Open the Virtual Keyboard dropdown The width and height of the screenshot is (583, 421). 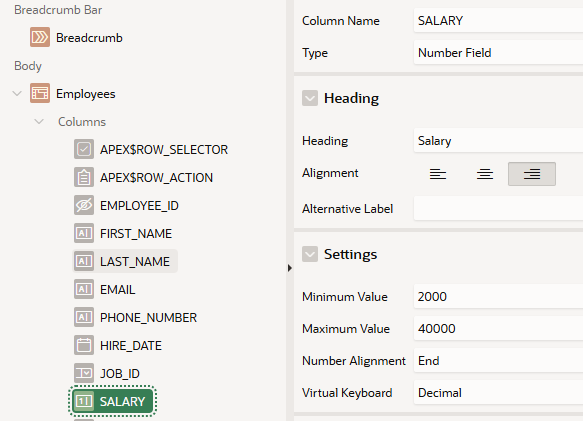498,392
